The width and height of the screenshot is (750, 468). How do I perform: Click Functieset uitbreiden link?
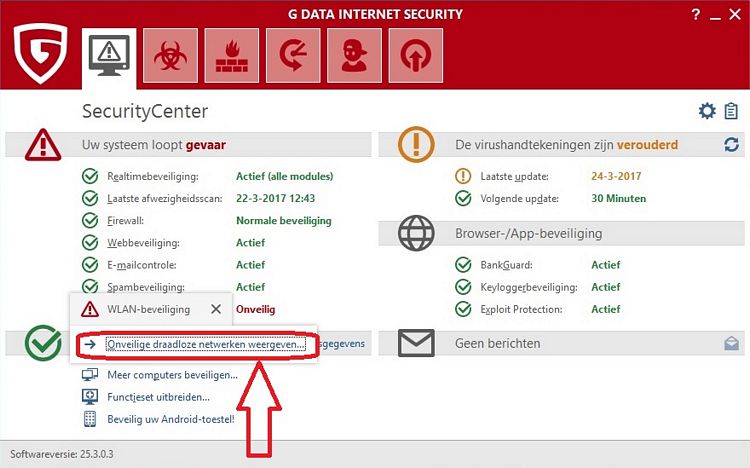158,397
